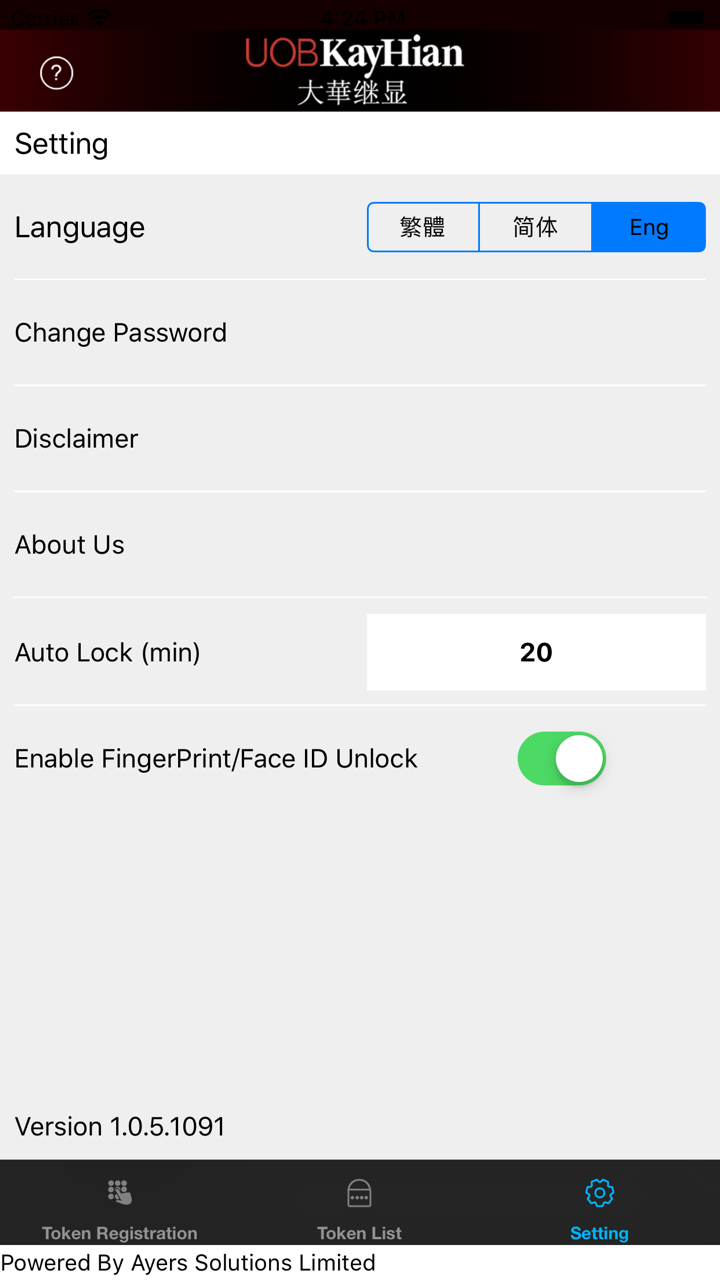
Task: Open the Disclaimer page
Action: pos(77,438)
